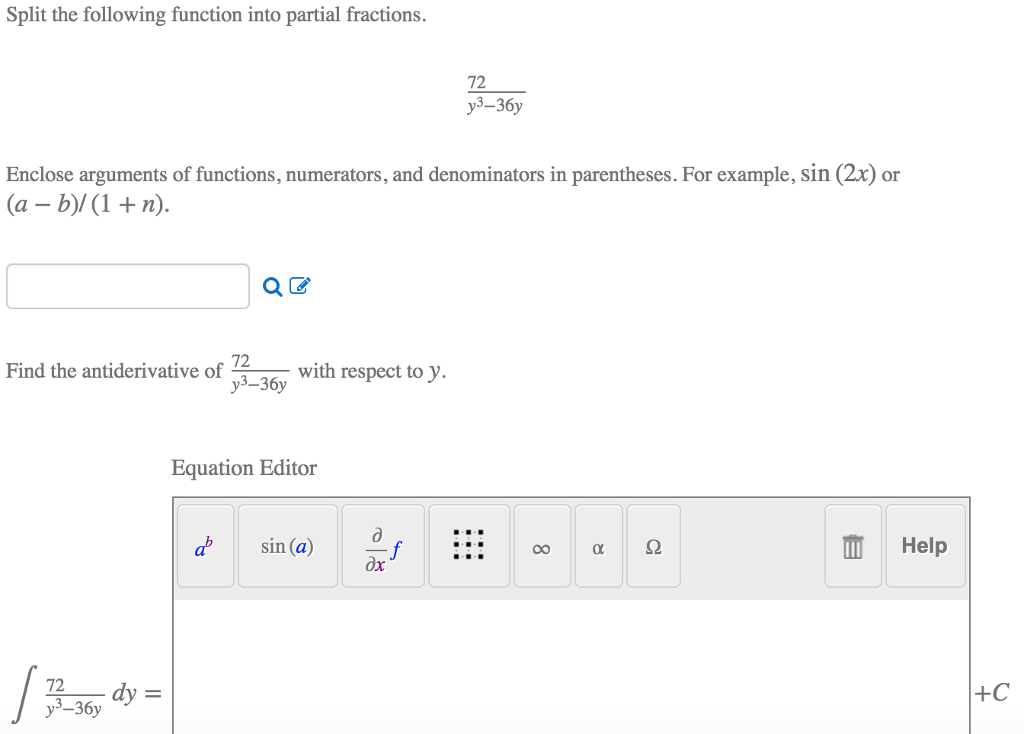Click inside the Equation Editor entry area
The height and width of the screenshot is (734, 1024).
tap(570, 665)
